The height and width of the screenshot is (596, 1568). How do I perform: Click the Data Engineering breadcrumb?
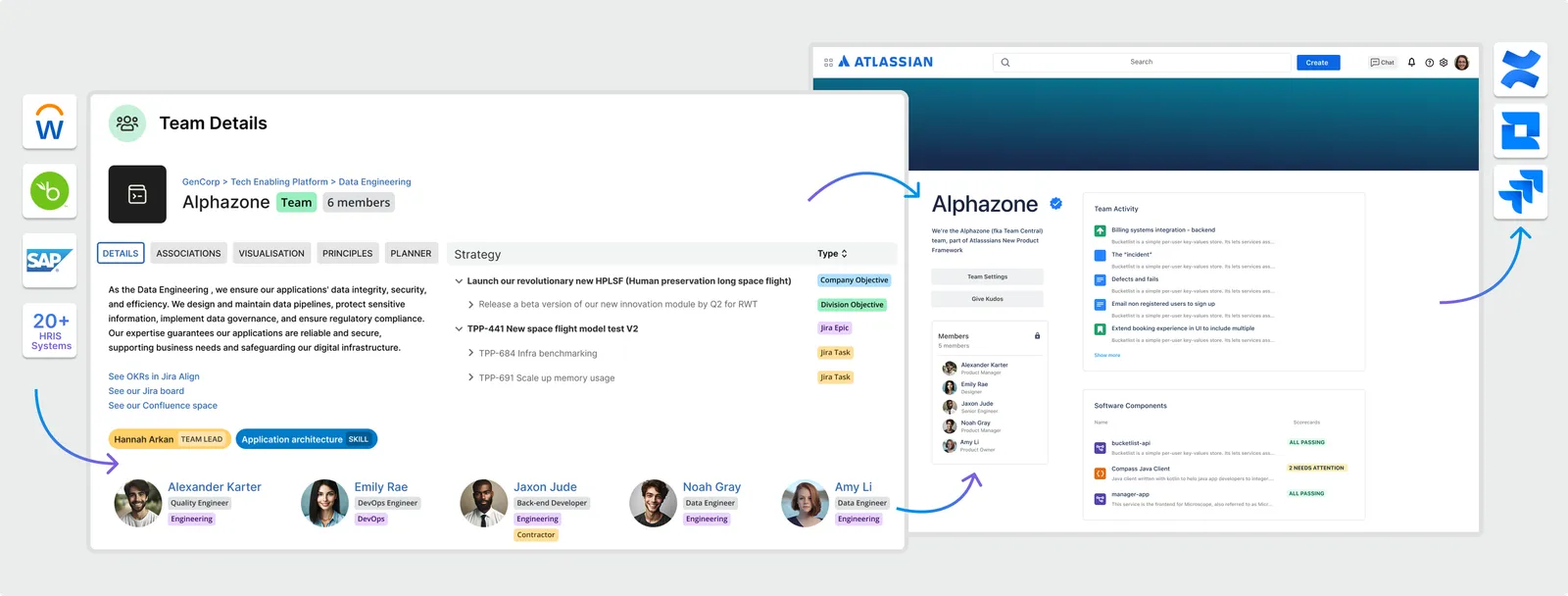pyautogui.click(x=374, y=182)
